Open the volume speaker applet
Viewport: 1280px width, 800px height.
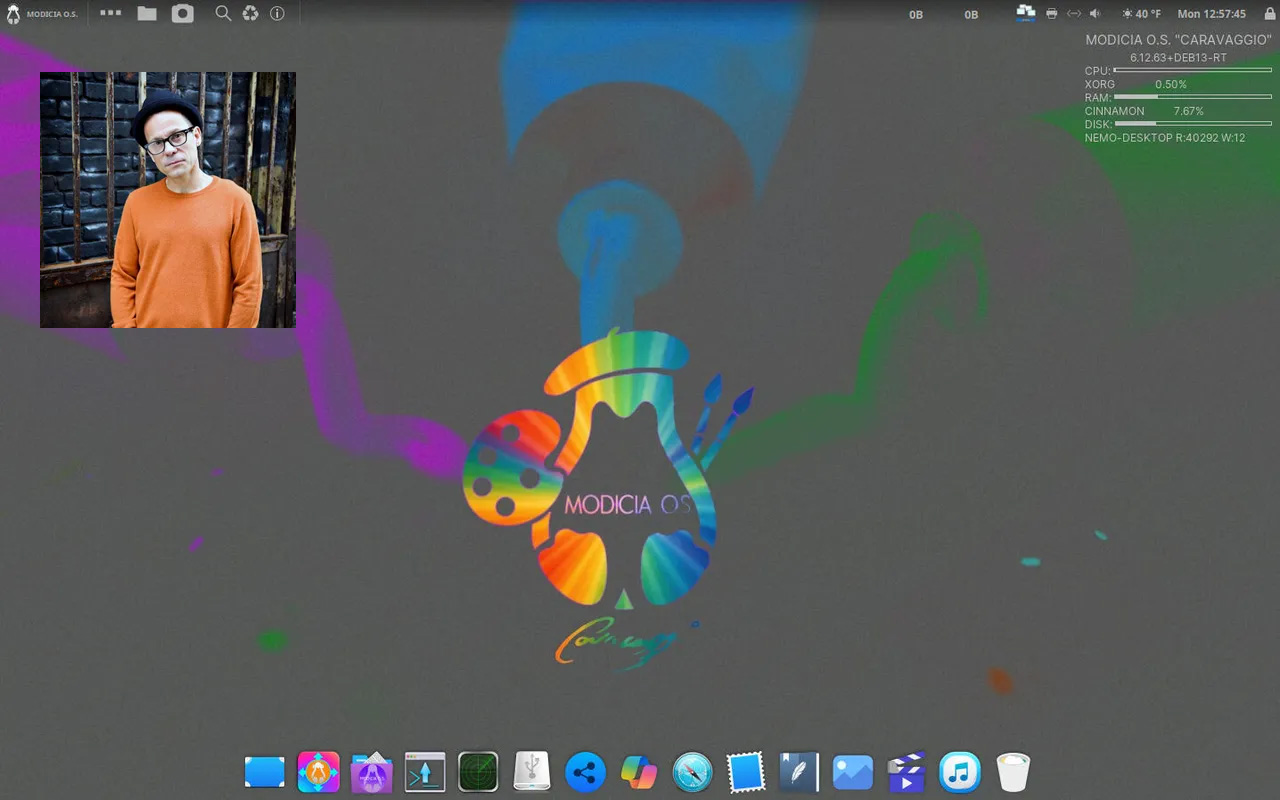click(x=1095, y=14)
